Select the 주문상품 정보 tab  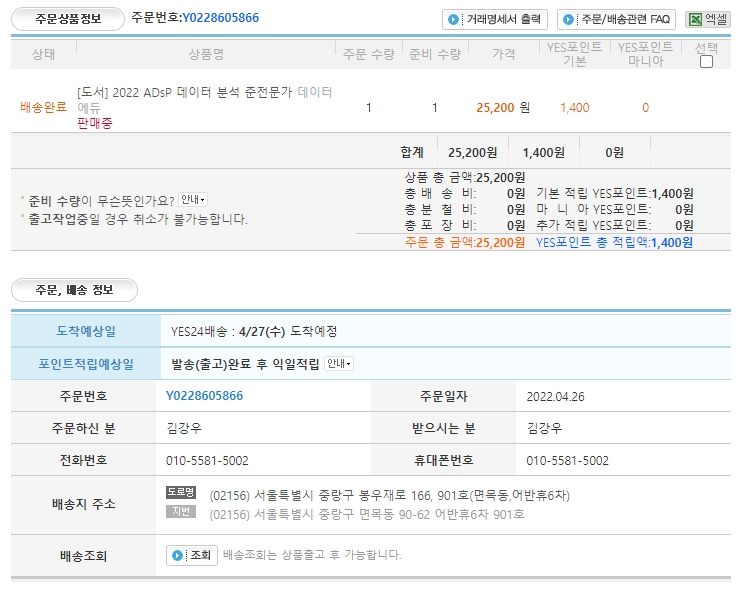tap(68, 18)
